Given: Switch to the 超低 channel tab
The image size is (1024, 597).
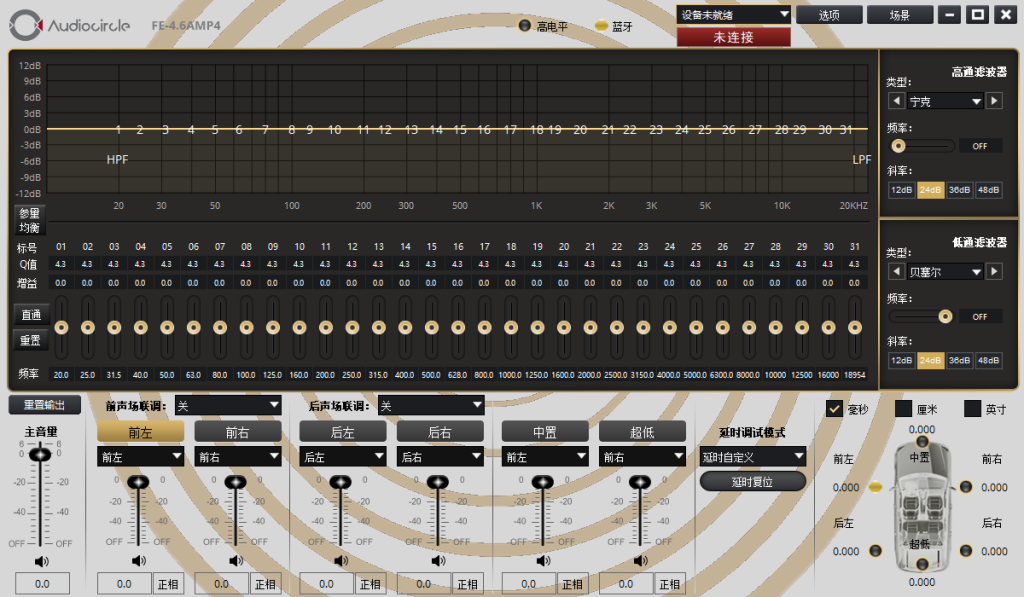Looking at the screenshot, I should [643, 432].
